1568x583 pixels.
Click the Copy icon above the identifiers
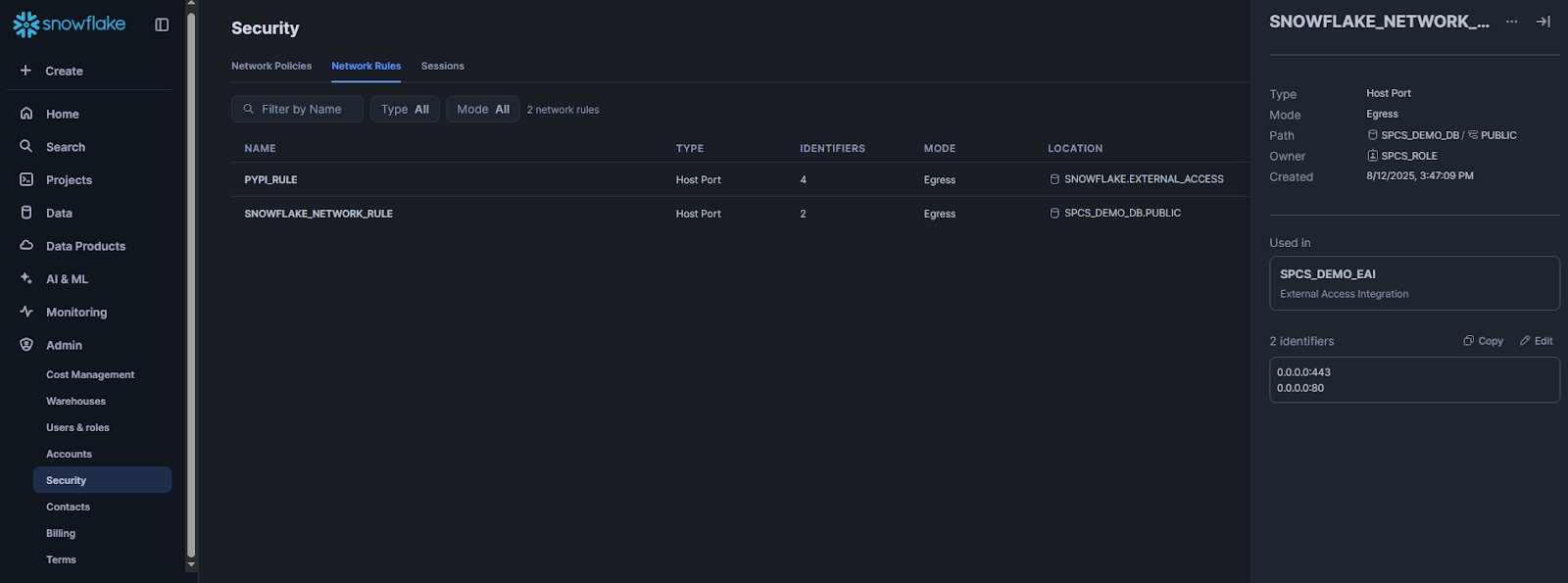[1468, 341]
